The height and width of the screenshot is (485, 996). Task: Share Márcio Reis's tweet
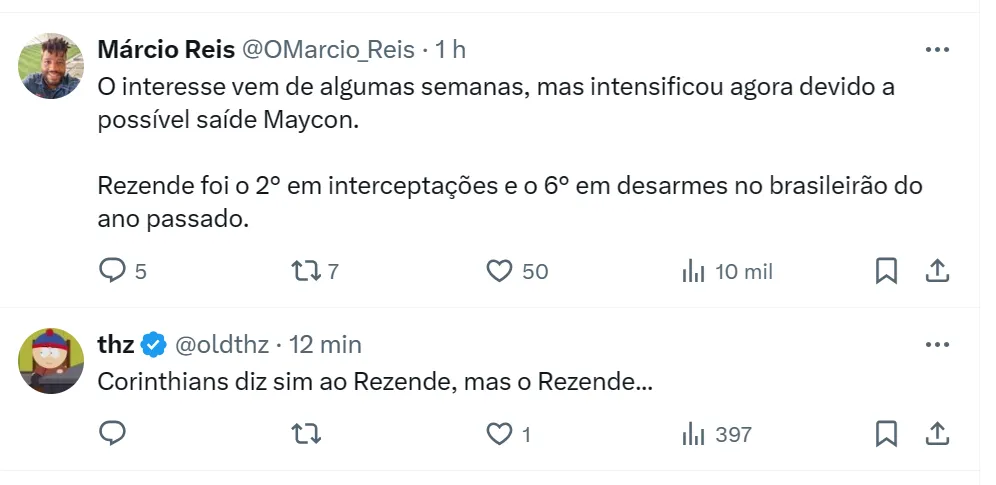coord(937,270)
